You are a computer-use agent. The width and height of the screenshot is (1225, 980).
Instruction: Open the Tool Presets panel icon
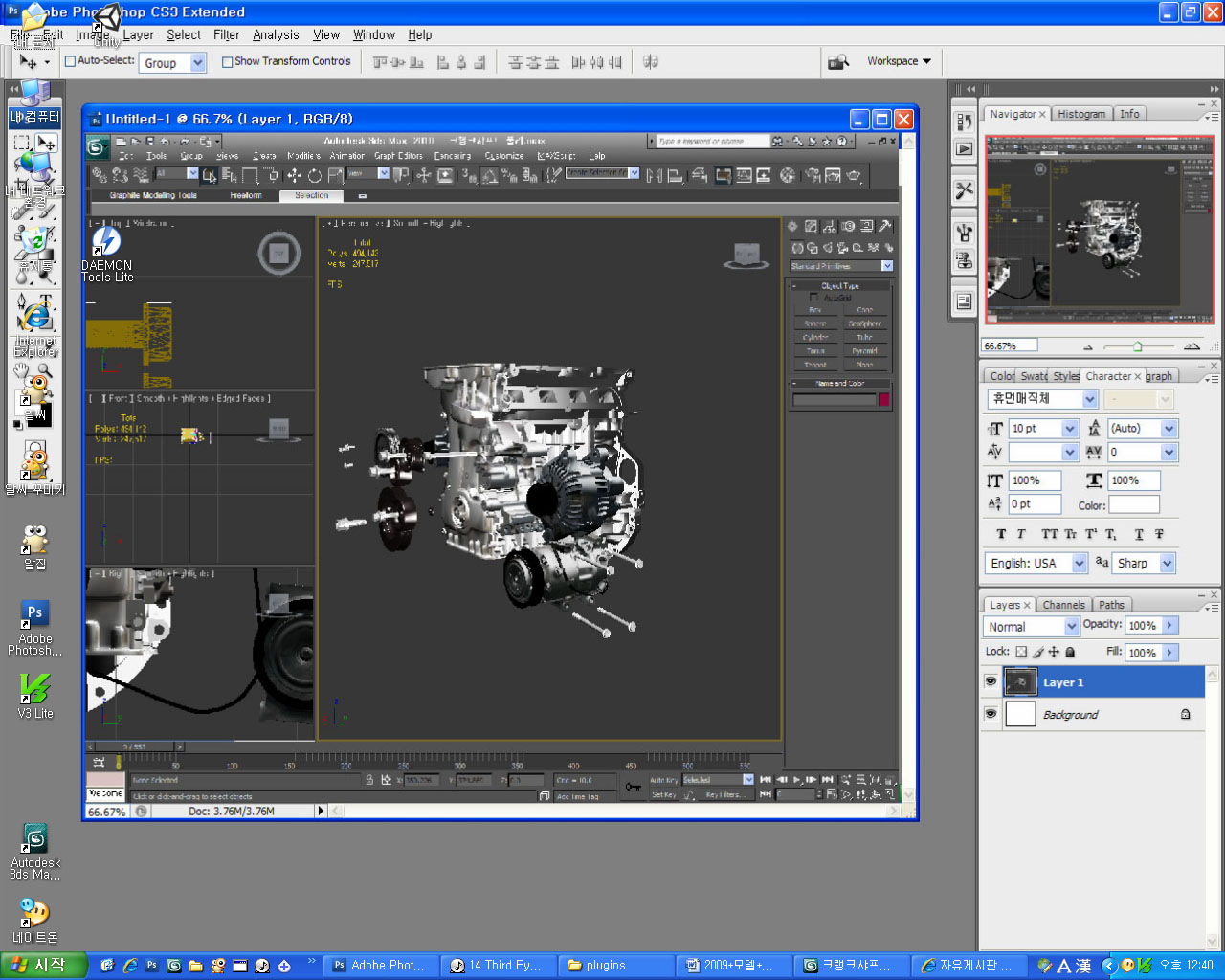pyautogui.click(x=964, y=190)
